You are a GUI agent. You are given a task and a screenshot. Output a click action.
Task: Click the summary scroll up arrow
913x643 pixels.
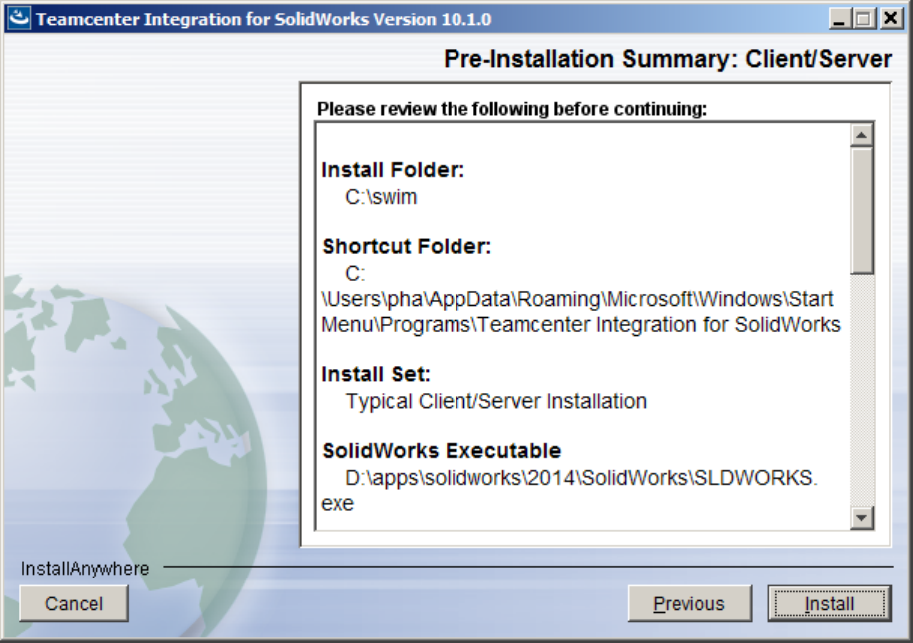(861, 135)
